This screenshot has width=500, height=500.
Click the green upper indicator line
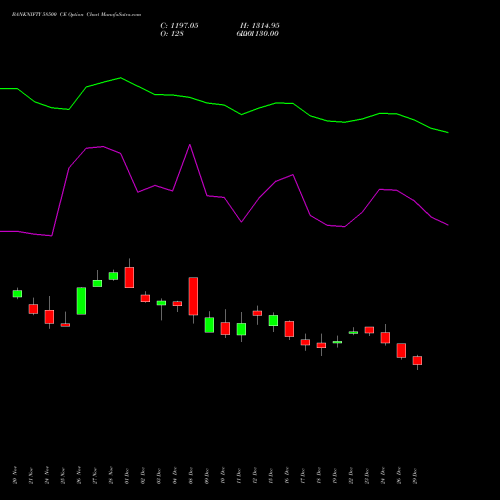[224, 105]
